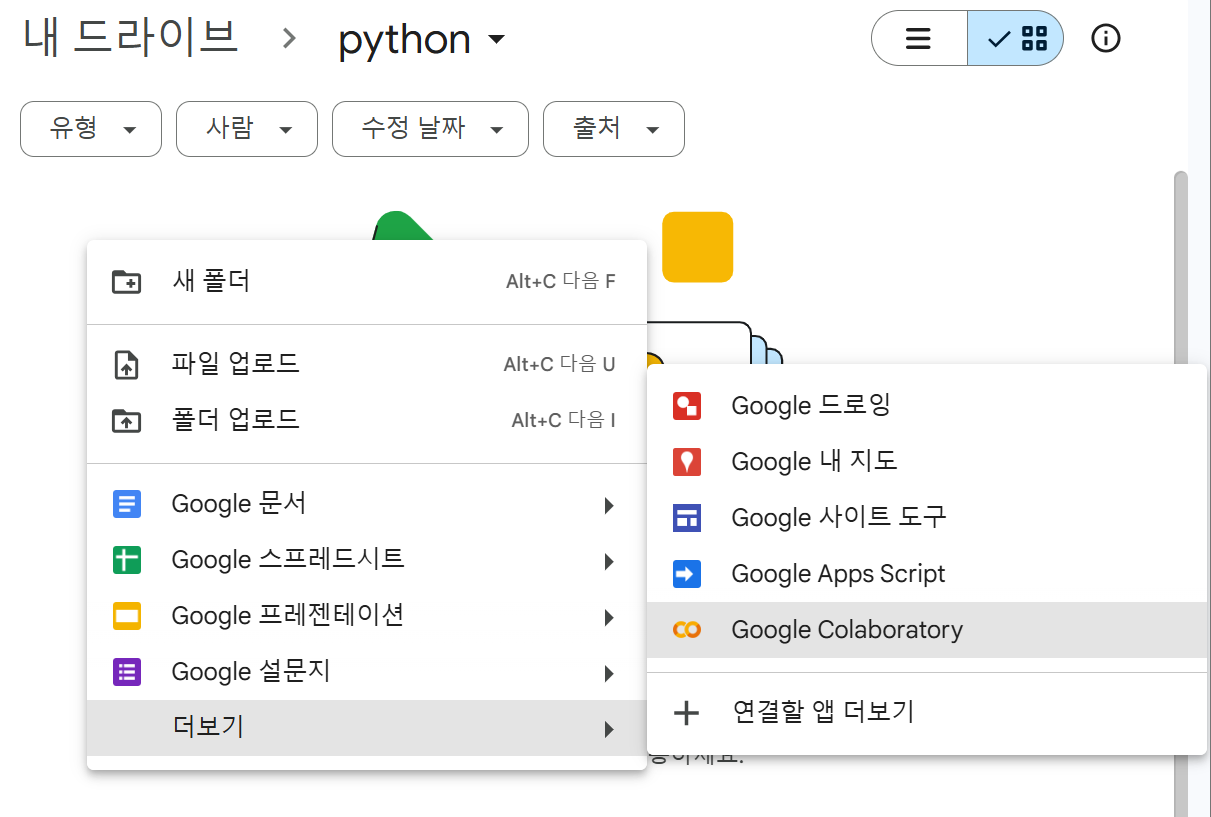Click the purple Google Forms icon
Image resolution: width=1211 pixels, height=817 pixels.
(x=127, y=672)
